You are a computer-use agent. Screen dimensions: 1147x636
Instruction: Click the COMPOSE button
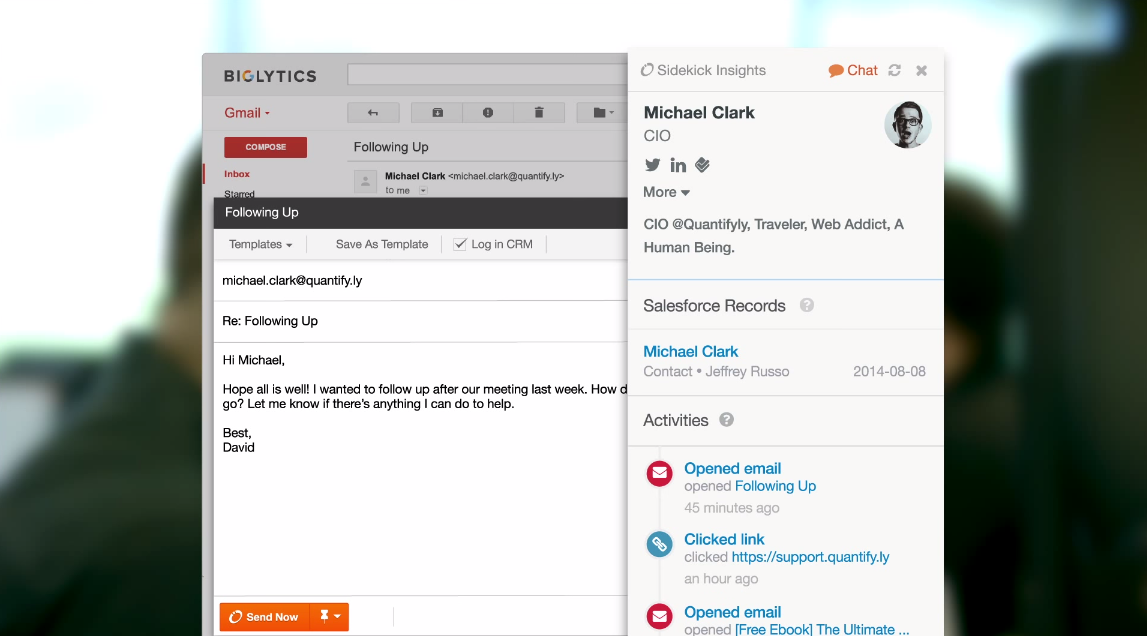tap(266, 147)
